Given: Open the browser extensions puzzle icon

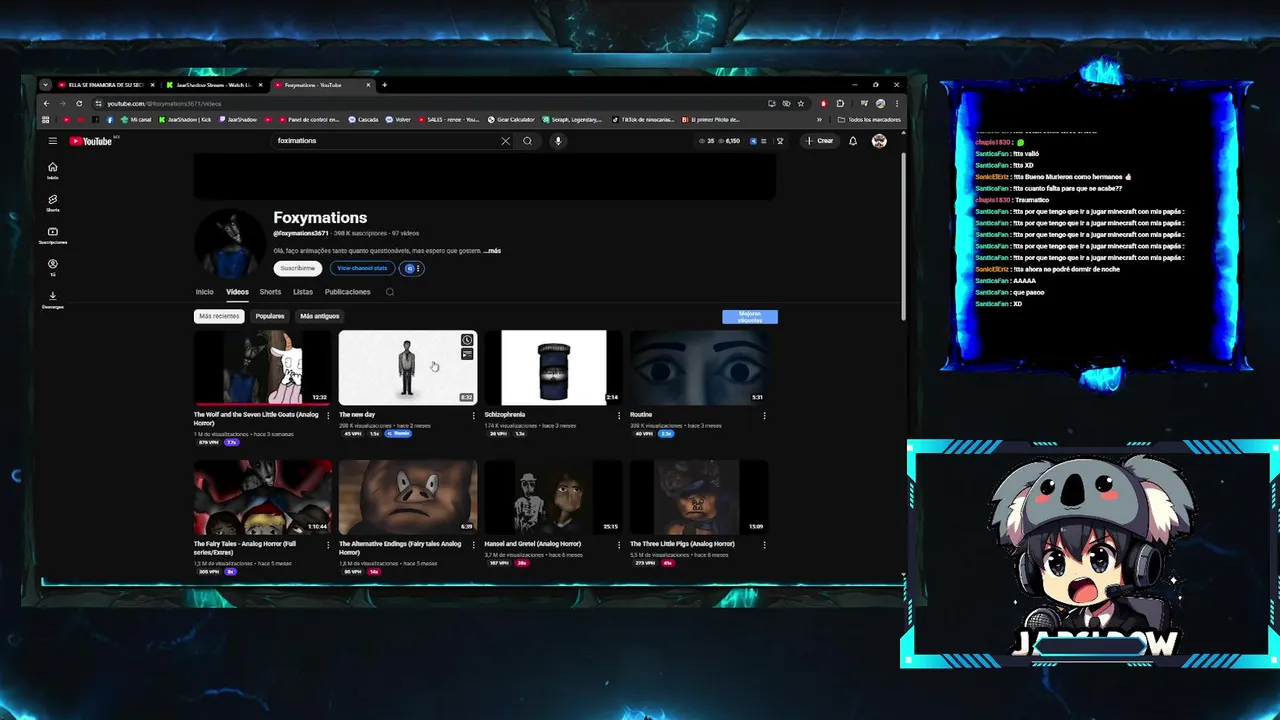Looking at the screenshot, I should [840, 103].
